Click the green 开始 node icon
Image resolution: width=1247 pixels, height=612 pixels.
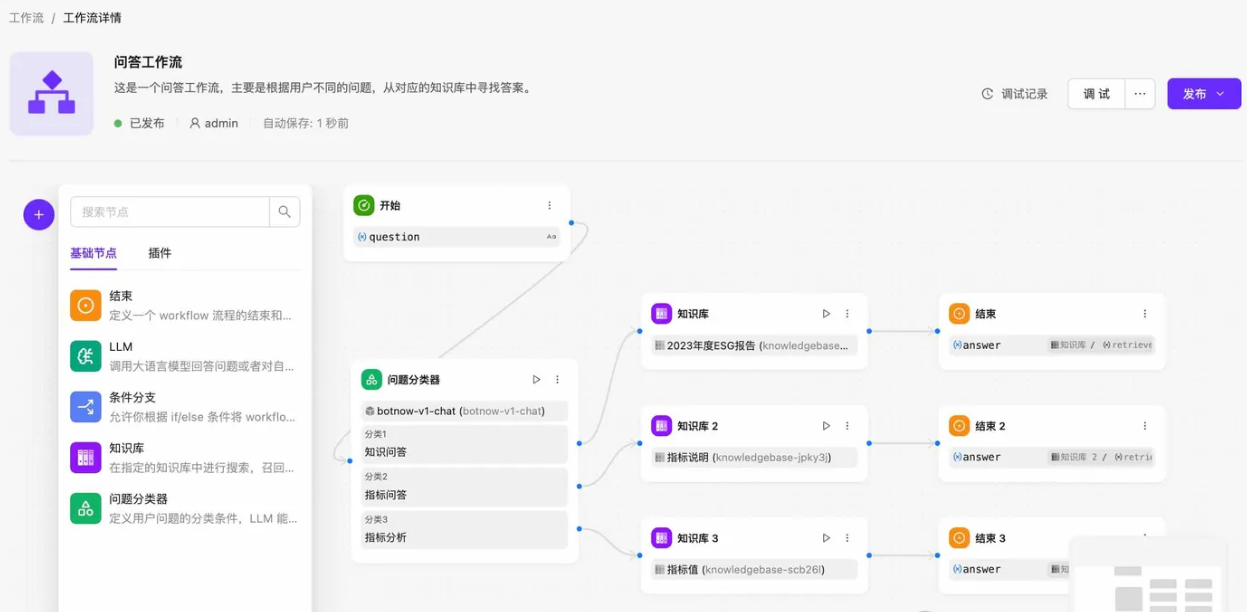pos(363,205)
